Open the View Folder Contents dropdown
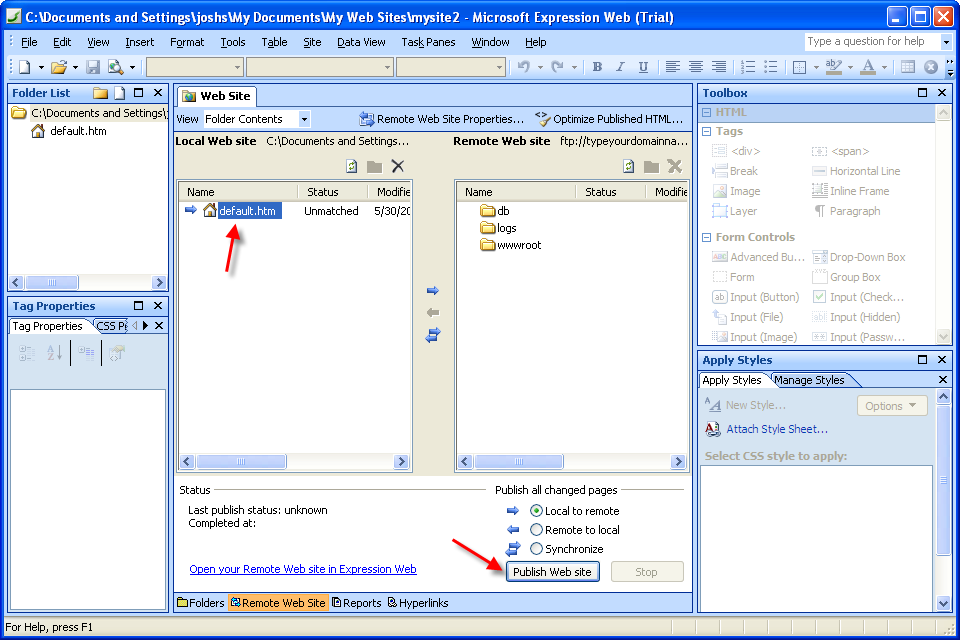The height and width of the screenshot is (640, 960). pyautogui.click(x=304, y=119)
